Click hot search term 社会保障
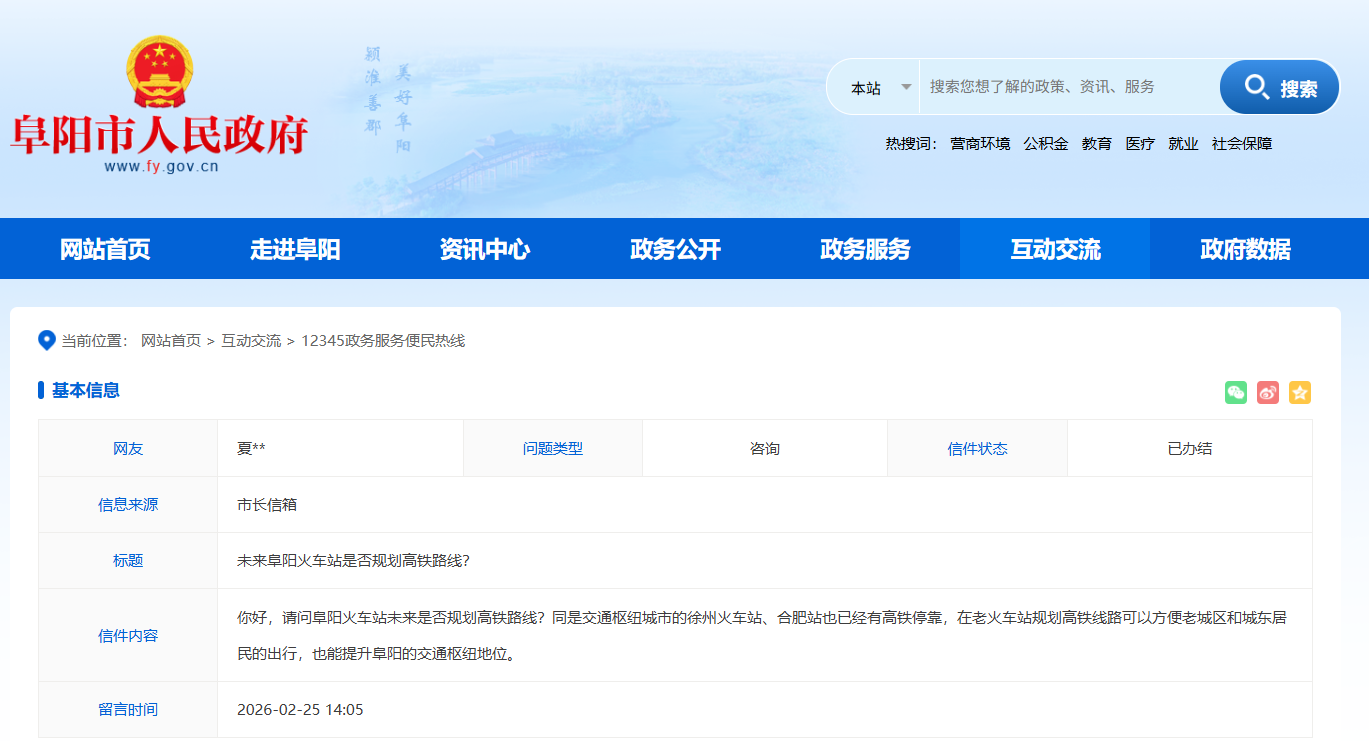 pos(1242,144)
